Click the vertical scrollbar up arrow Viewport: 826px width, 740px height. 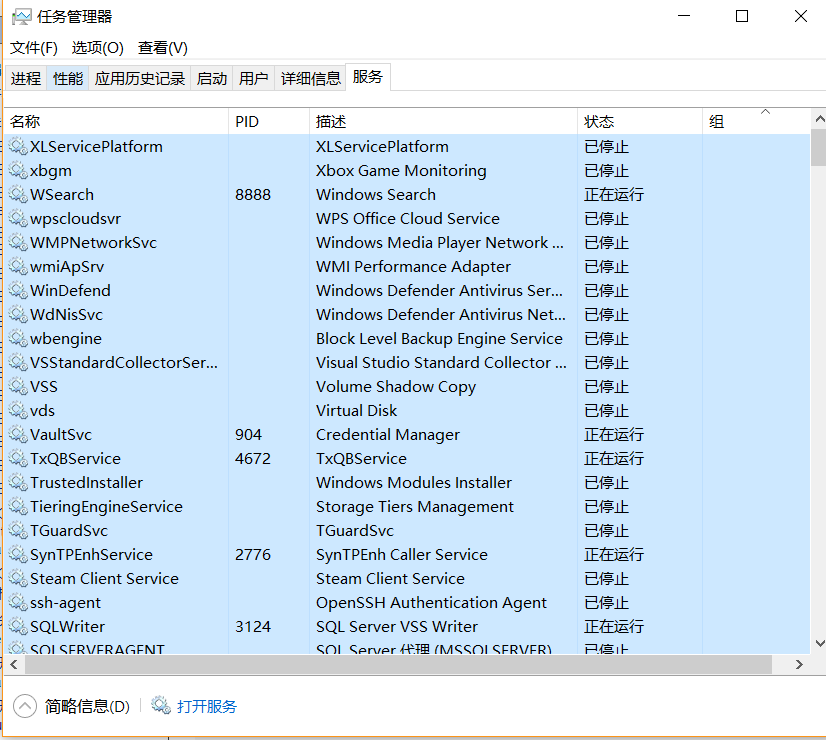click(x=819, y=119)
